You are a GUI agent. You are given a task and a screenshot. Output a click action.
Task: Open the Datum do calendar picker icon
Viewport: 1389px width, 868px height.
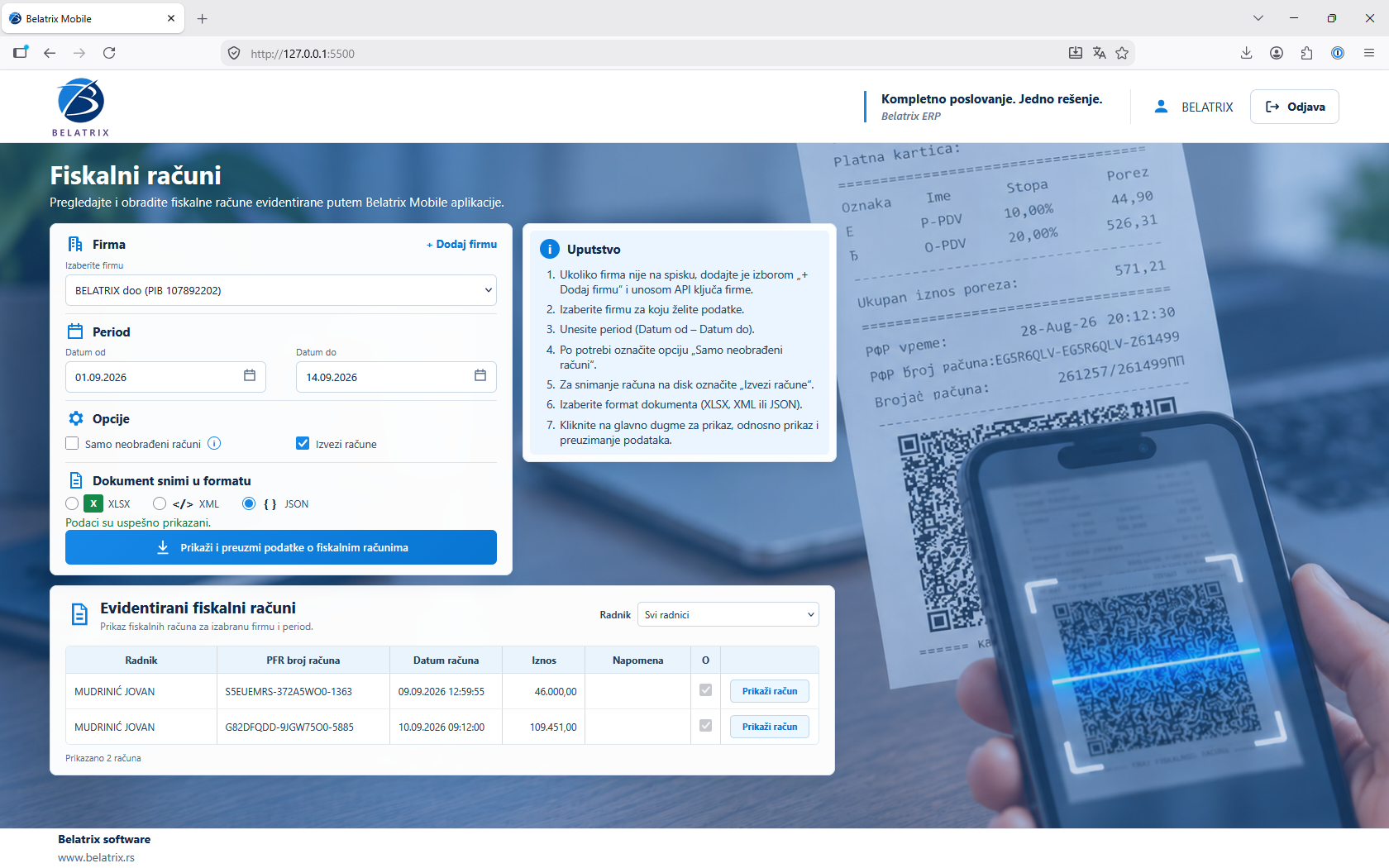tap(480, 376)
